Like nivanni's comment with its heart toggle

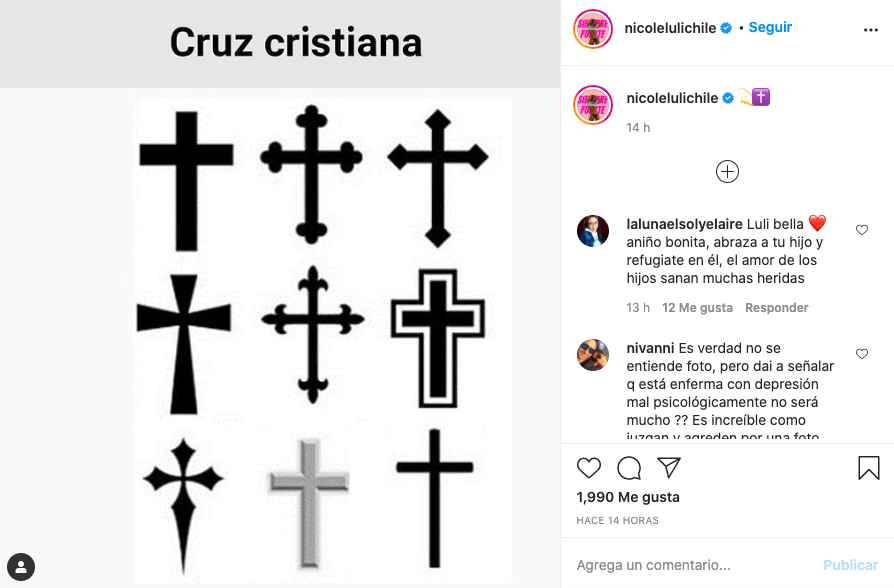[862, 353]
